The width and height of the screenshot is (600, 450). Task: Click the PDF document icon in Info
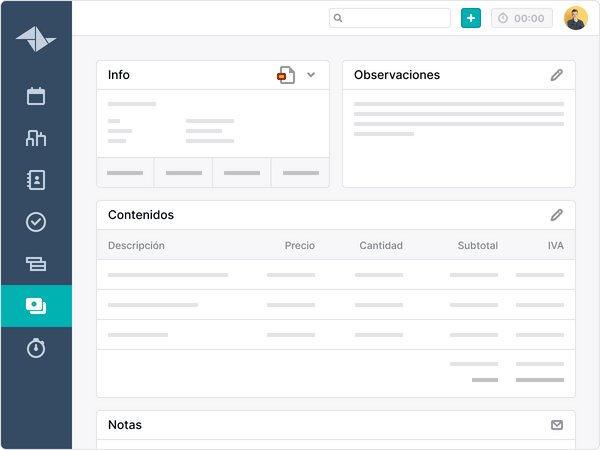tap(286, 75)
